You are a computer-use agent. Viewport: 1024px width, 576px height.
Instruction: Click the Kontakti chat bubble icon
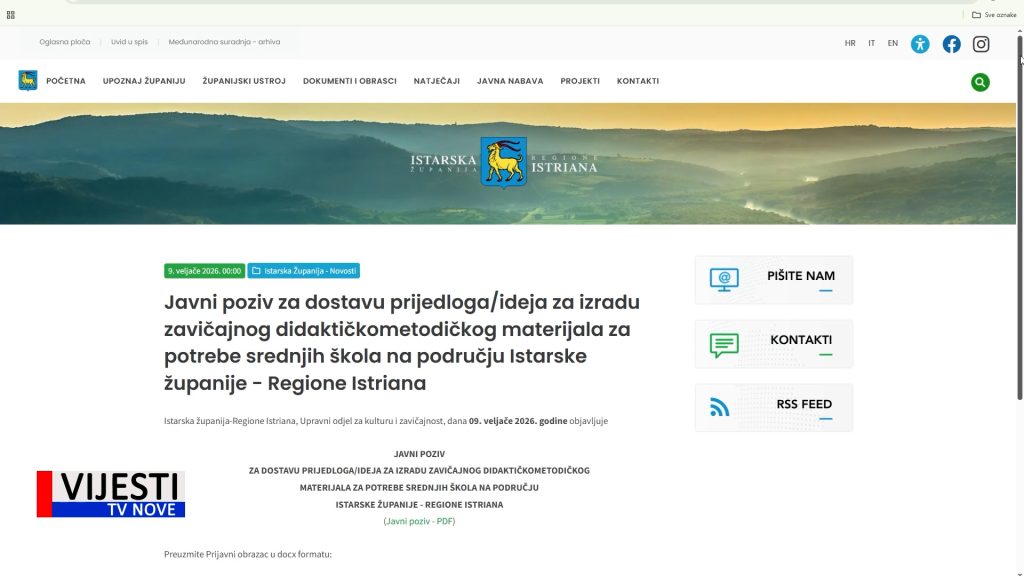pos(724,344)
